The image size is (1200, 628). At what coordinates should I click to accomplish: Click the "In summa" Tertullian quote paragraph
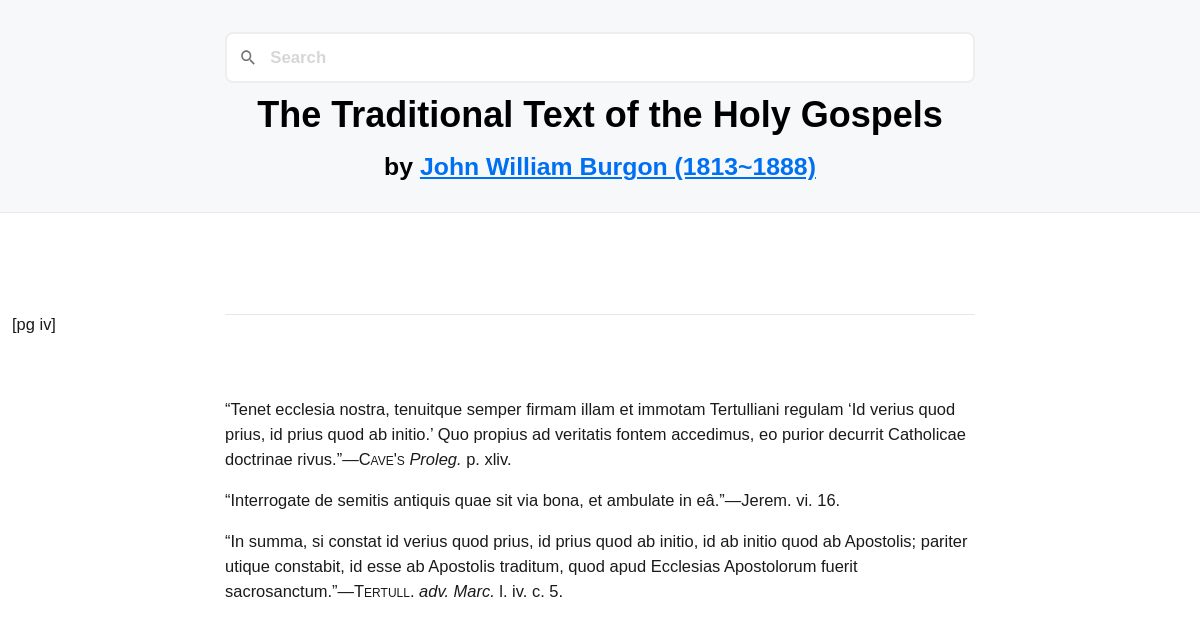595,565
